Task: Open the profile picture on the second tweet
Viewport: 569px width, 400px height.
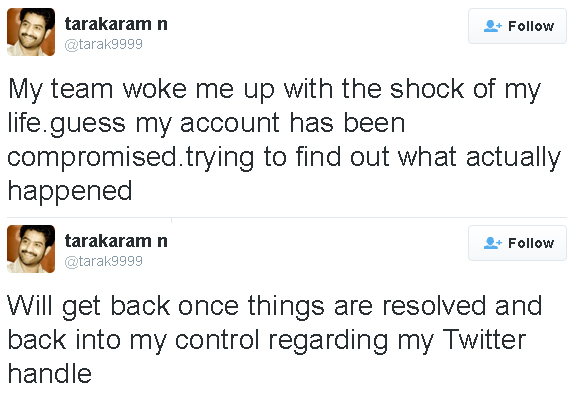Action: [x=31, y=249]
